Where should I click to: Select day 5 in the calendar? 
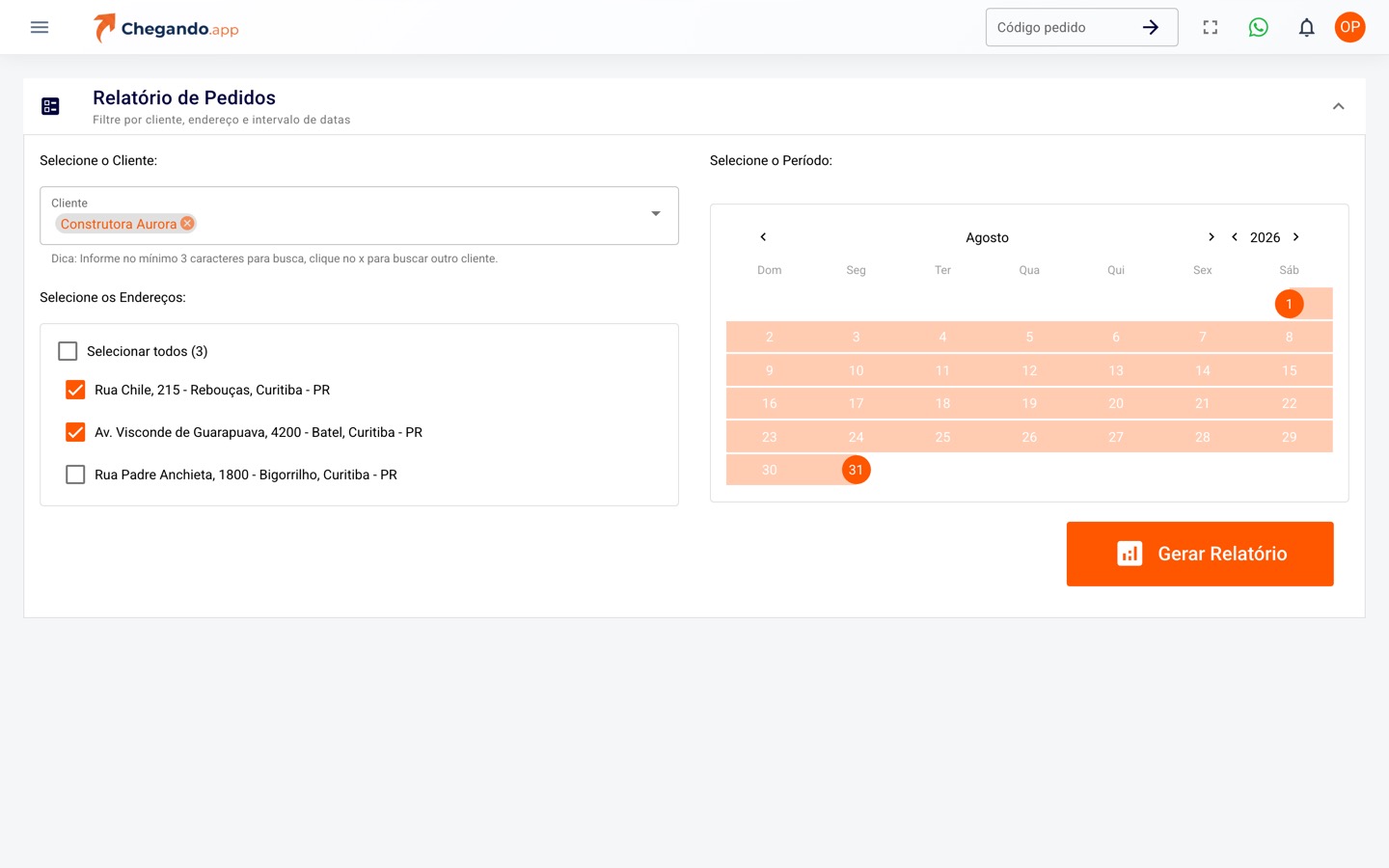point(1029,337)
